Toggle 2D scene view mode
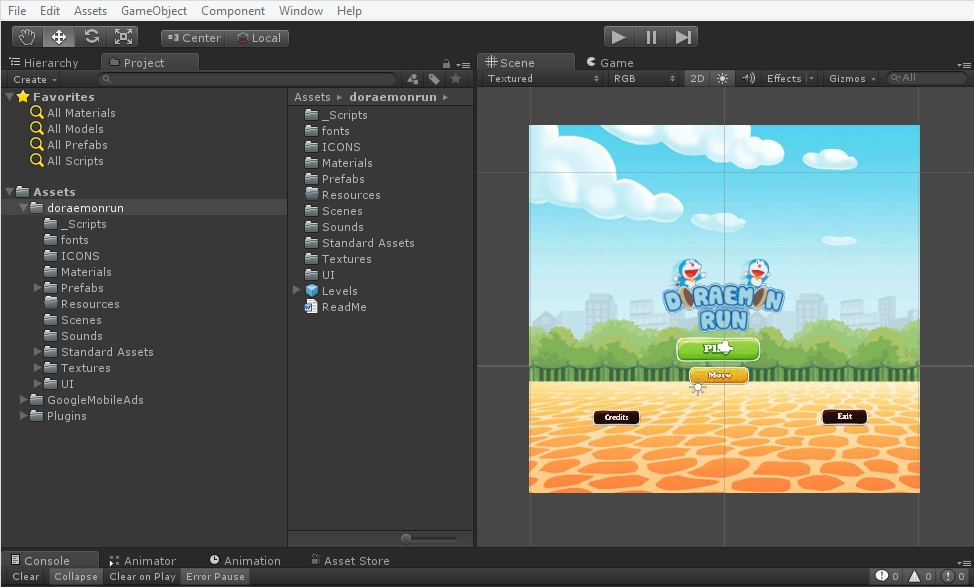This screenshot has width=974, height=587. [x=697, y=78]
